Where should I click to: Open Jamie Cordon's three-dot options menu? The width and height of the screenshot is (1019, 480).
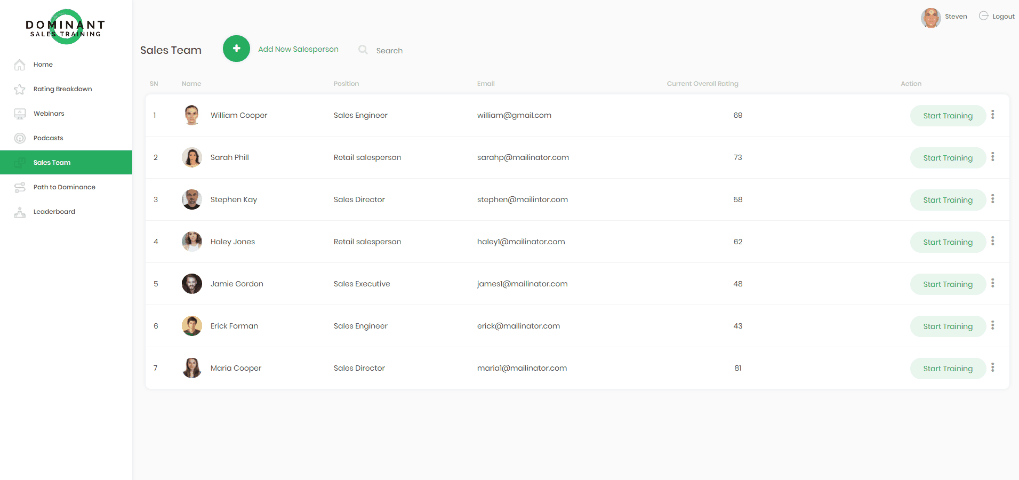click(x=992, y=284)
